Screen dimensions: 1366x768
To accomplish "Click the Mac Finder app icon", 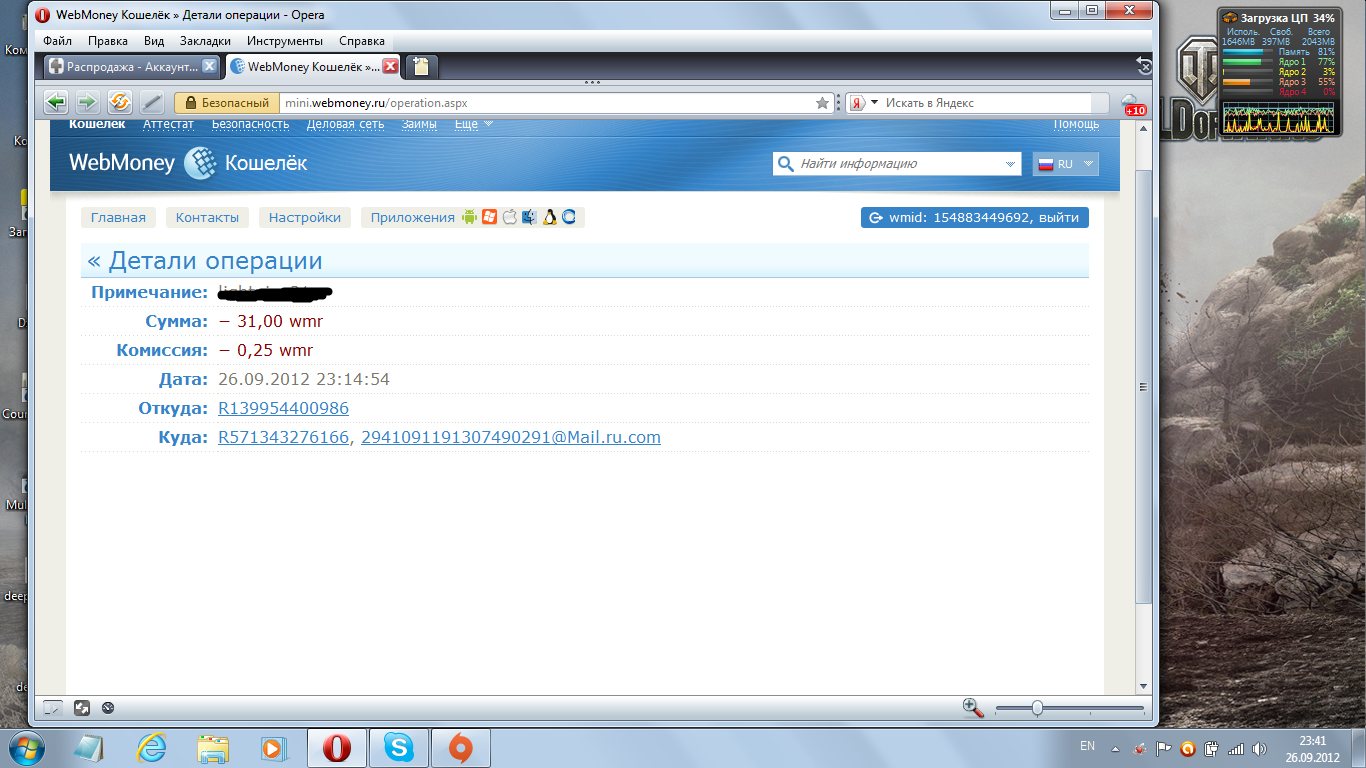I will 529,217.
